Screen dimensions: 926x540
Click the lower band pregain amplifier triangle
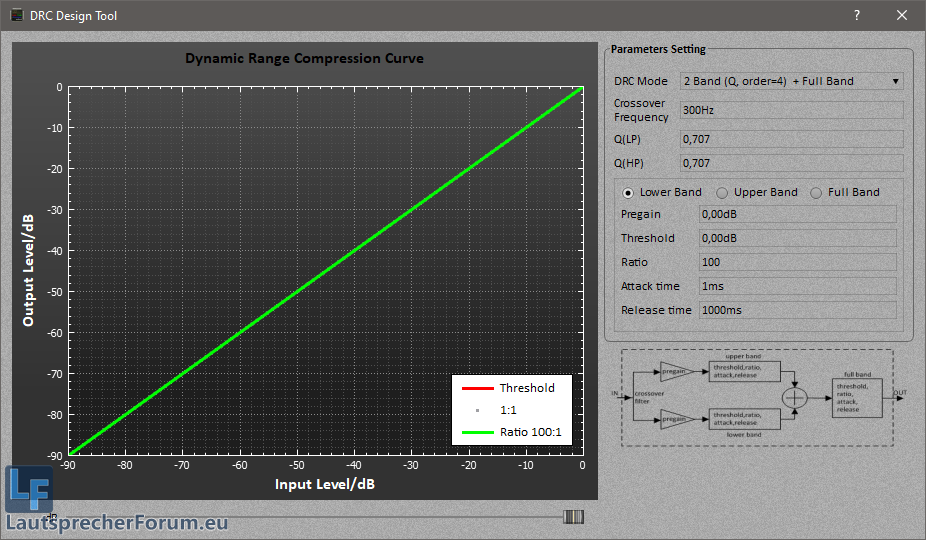[675, 421]
